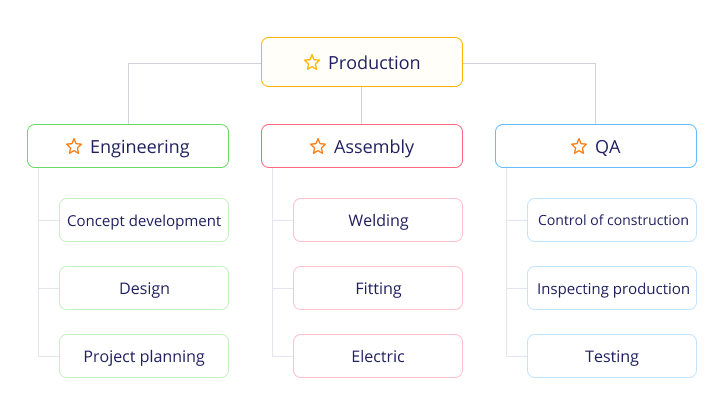Select the Electric item
Screen dimensions: 724x418
tap(378, 356)
